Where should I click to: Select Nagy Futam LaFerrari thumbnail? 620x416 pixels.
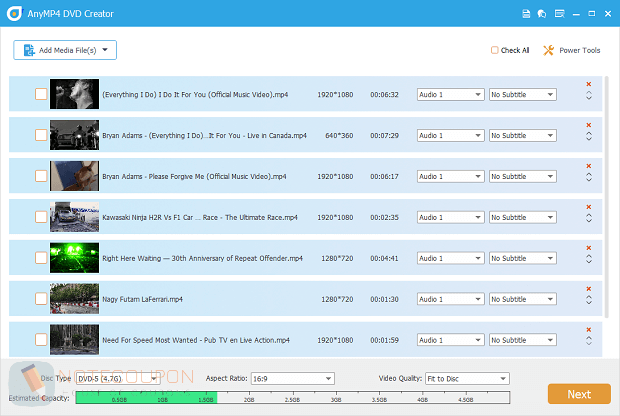(74, 299)
